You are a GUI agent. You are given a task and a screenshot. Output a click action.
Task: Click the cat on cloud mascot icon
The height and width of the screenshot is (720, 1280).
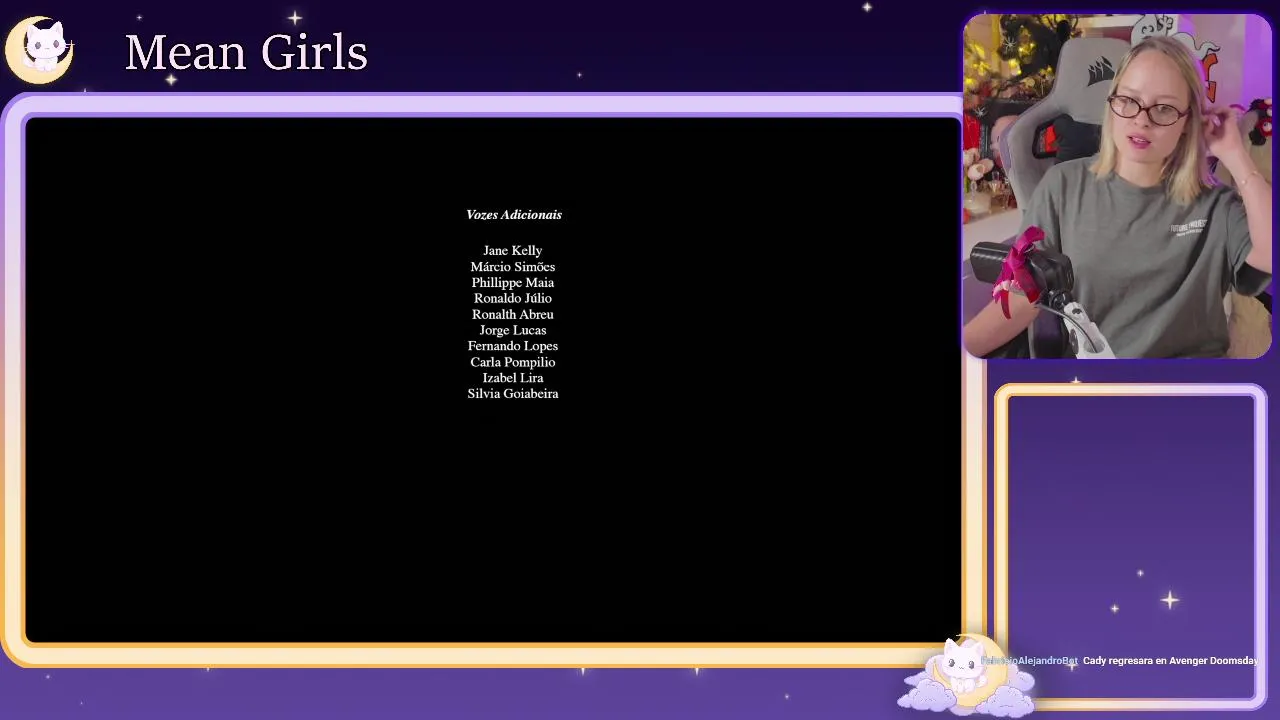pyautogui.click(x=965, y=675)
